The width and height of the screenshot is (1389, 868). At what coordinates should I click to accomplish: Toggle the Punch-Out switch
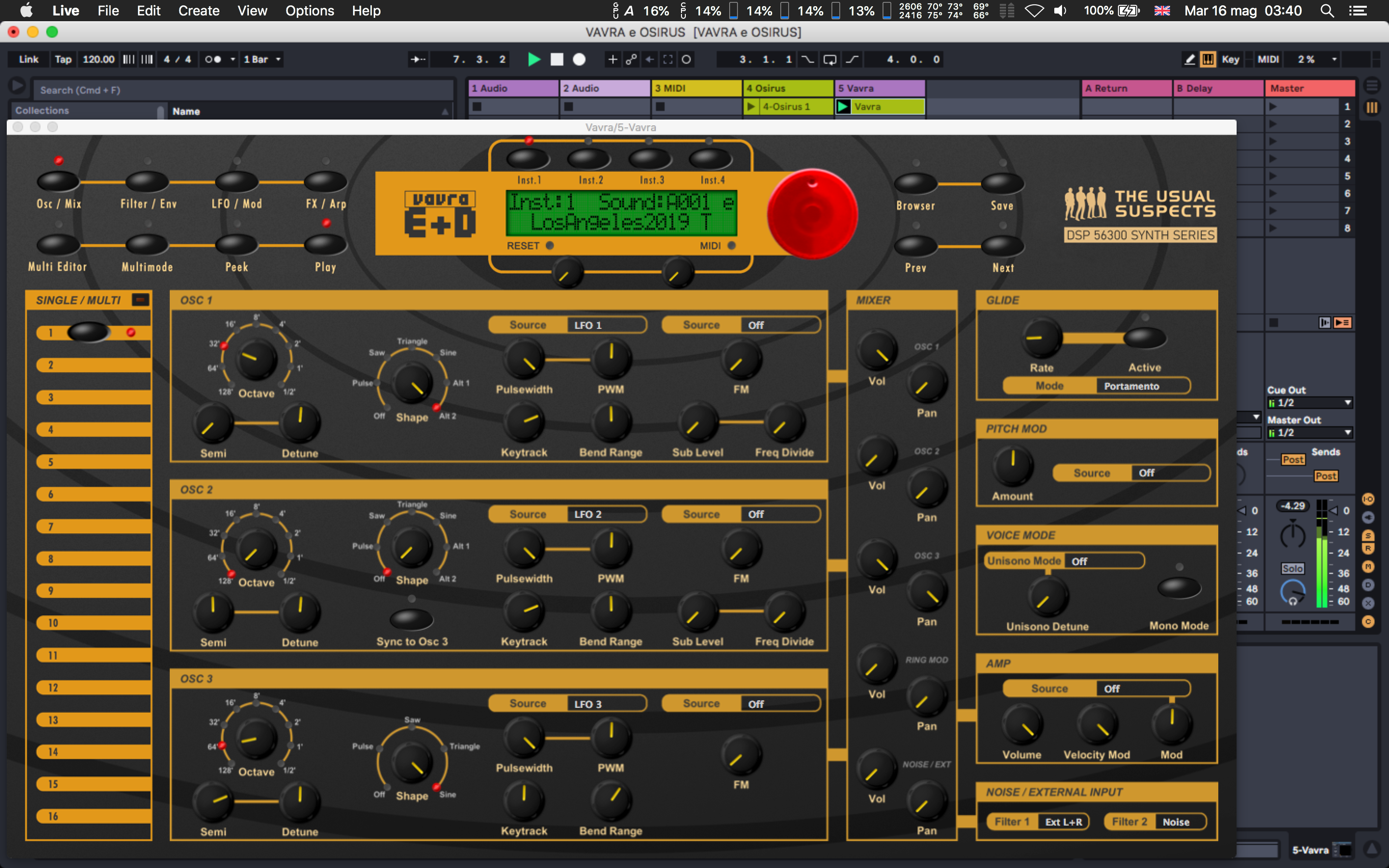(852, 59)
